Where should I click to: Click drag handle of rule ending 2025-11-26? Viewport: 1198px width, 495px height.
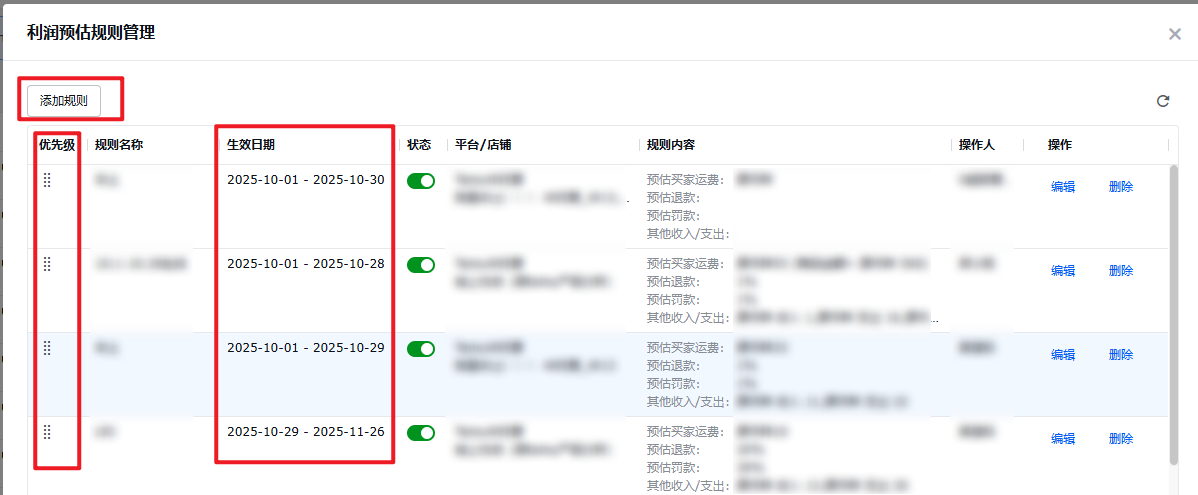(x=47, y=432)
